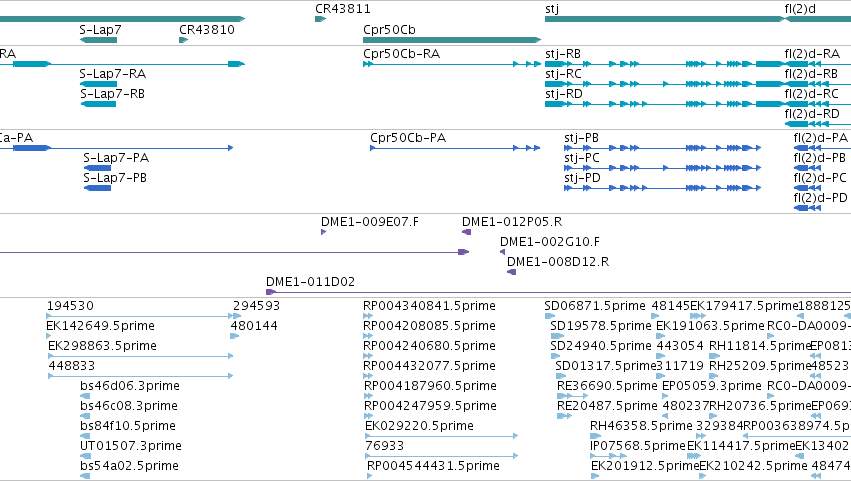This screenshot has width=851, height=481.
Task: Click the fl(2)d-PD label
Action: [820, 198]
